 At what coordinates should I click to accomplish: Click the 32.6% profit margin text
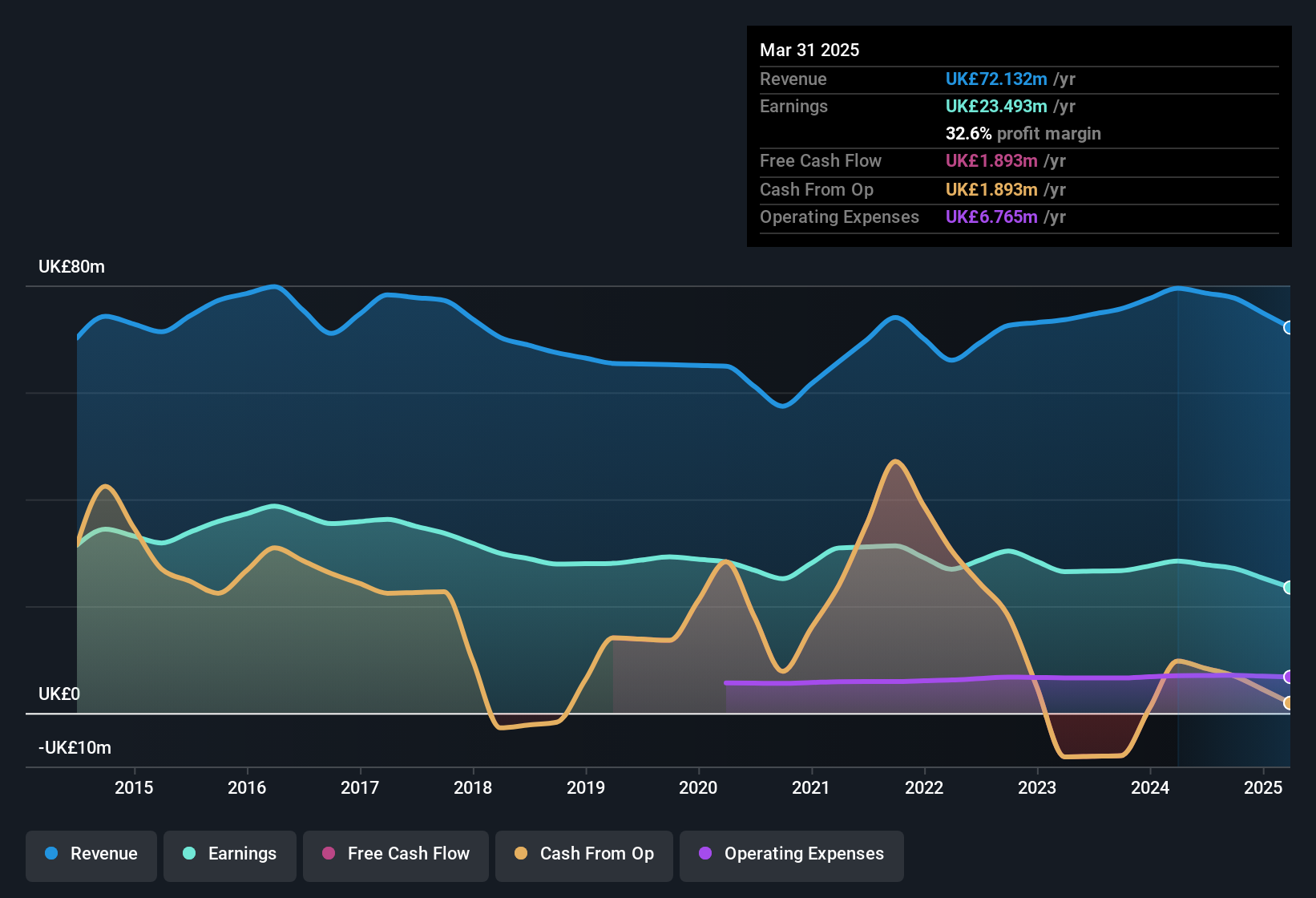(x=1023, y=133)
